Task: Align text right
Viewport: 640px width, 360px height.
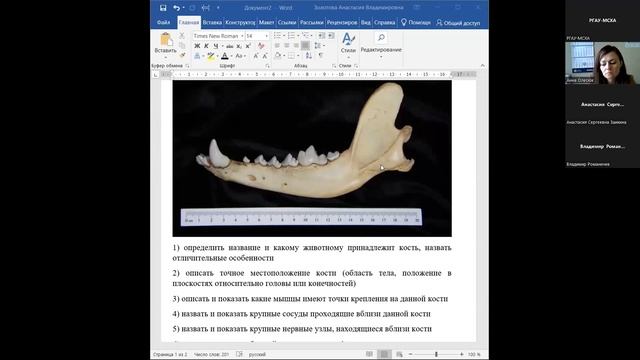Action: point(296,46)
